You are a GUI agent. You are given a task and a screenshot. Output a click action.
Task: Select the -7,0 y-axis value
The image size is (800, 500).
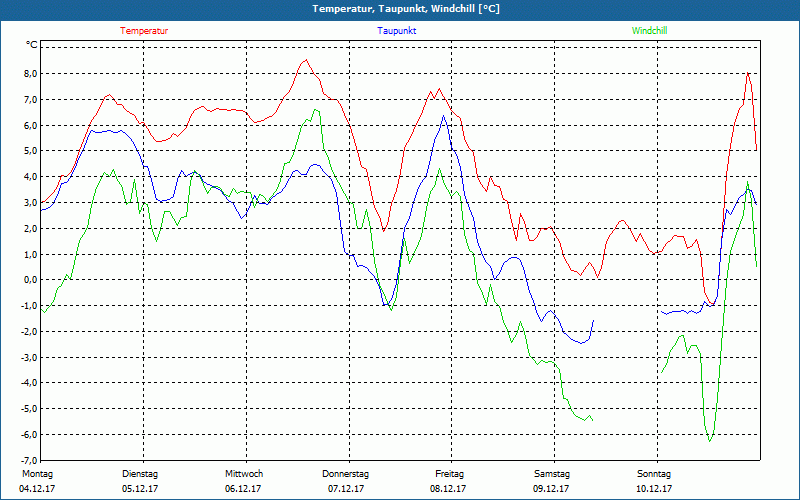[x=30, y=461]
